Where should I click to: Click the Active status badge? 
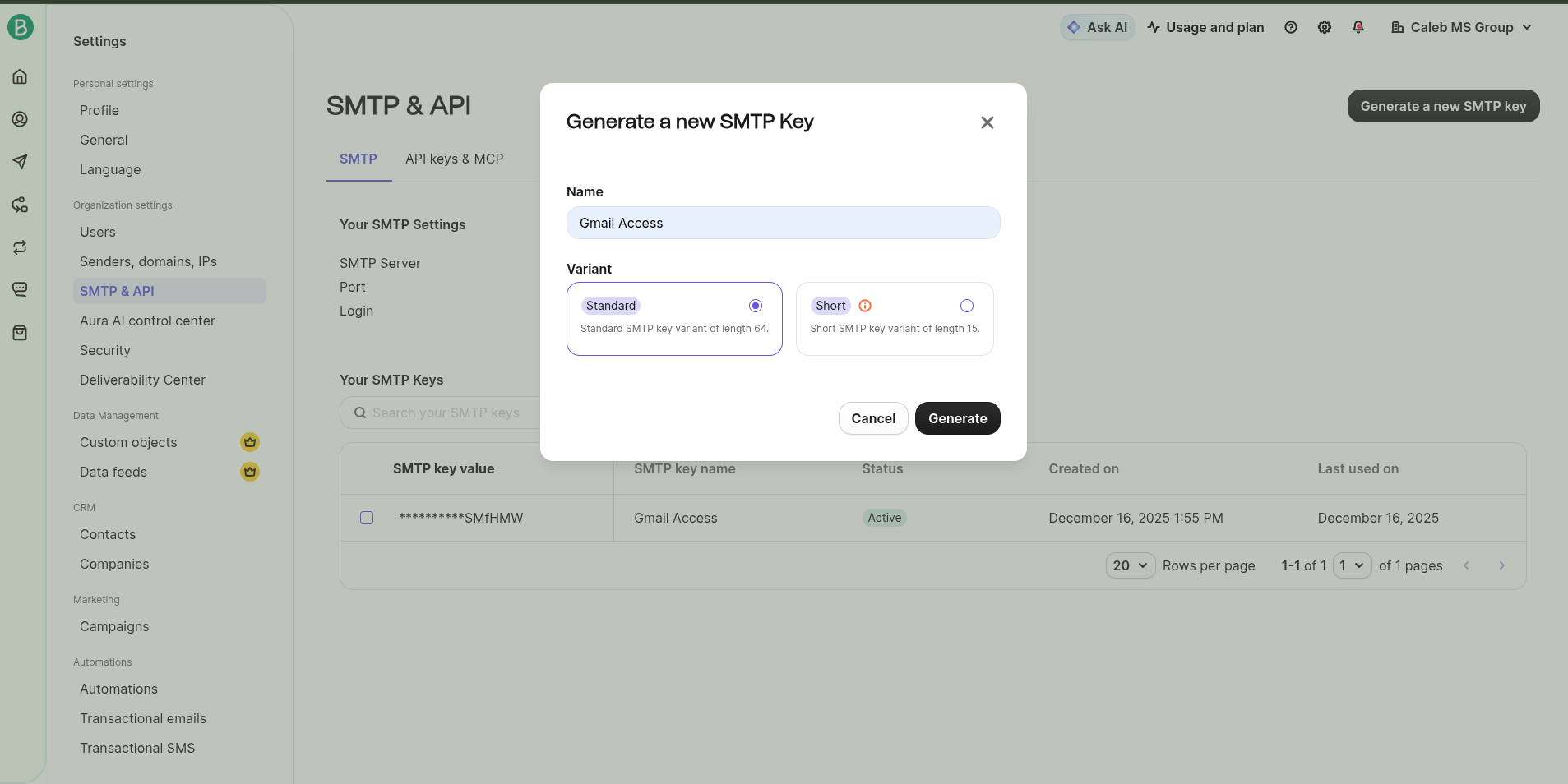(885, 518)
